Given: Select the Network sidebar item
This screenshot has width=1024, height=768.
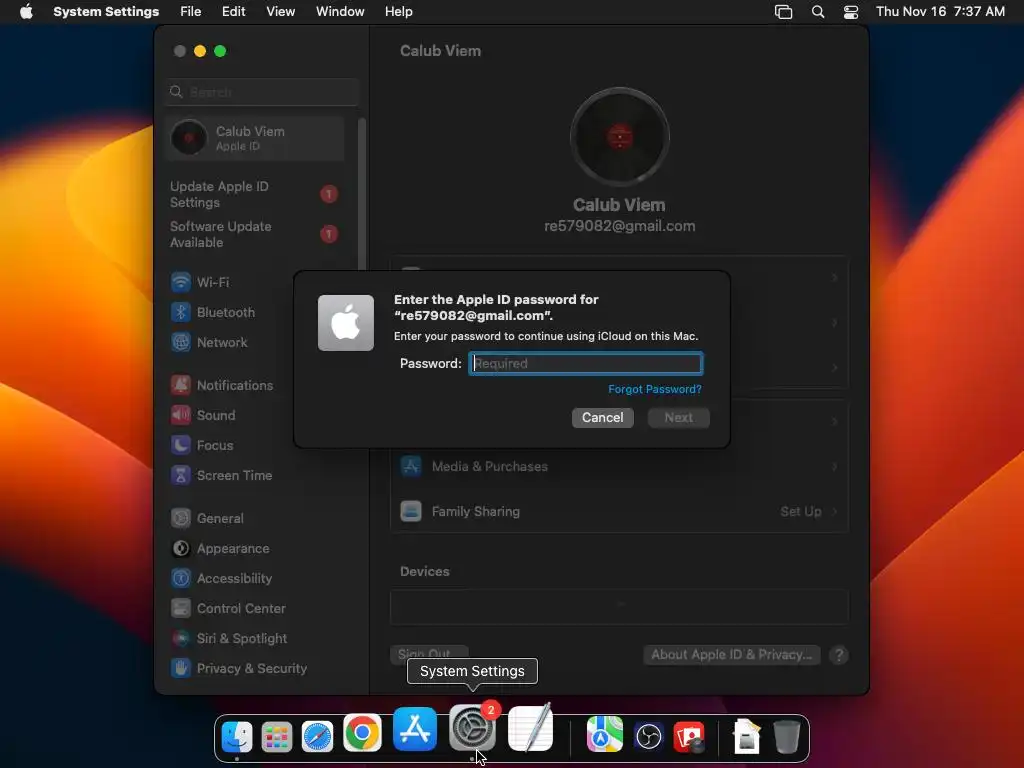Looking at the screenshot, I should (x=209, y=342).
